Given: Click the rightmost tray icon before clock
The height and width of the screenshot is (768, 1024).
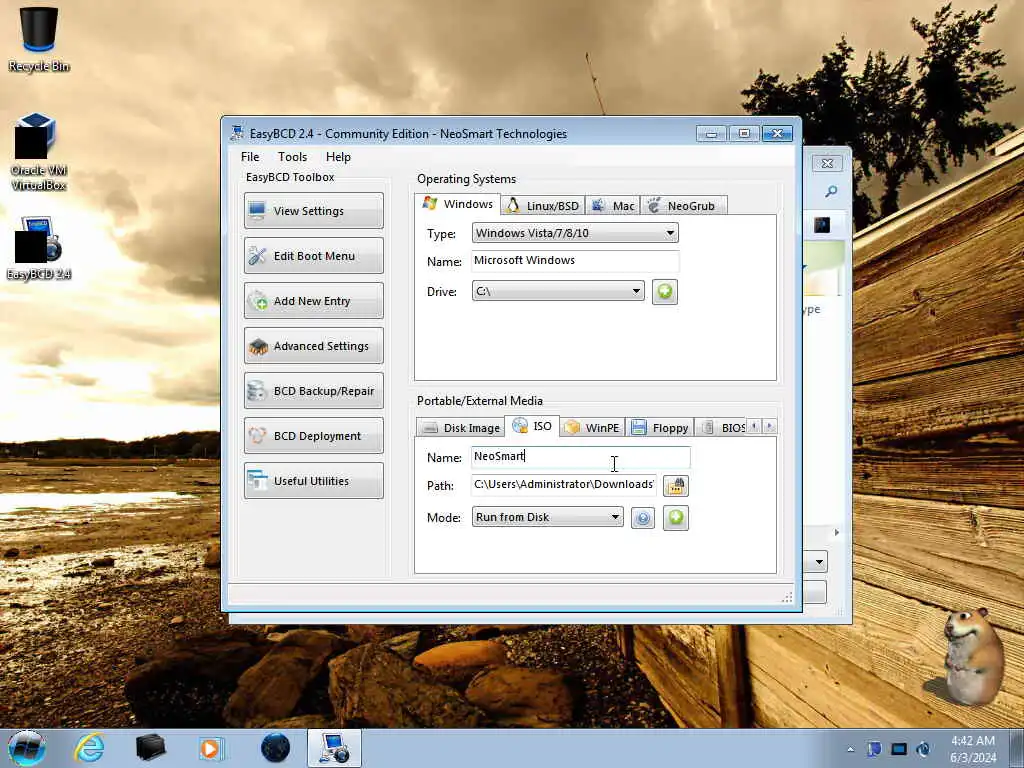Looking at the screenshot, I should (x=923, y=749).
